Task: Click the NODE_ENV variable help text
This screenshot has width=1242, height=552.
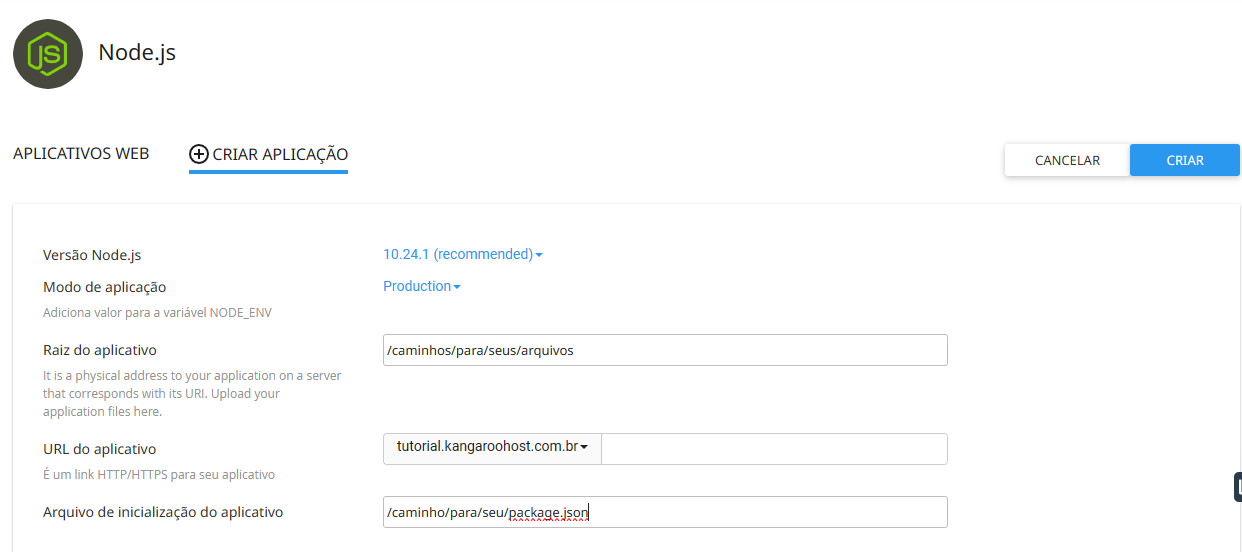Action: coord(157,312)
